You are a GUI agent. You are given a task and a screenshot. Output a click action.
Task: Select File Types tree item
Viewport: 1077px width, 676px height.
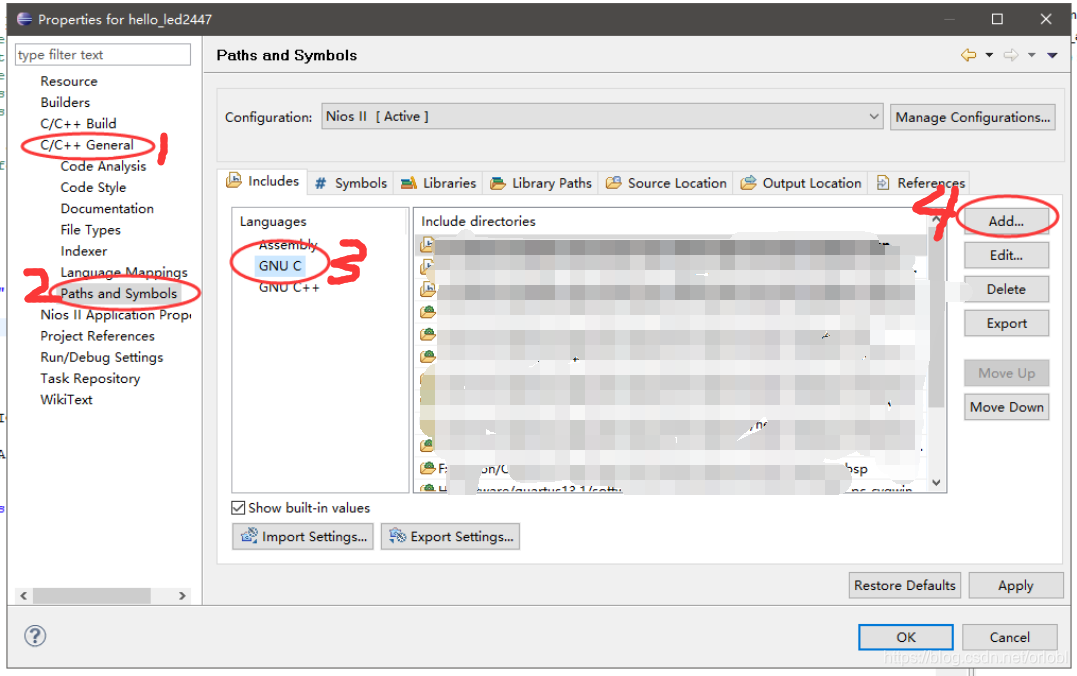[x=91, y=230]
